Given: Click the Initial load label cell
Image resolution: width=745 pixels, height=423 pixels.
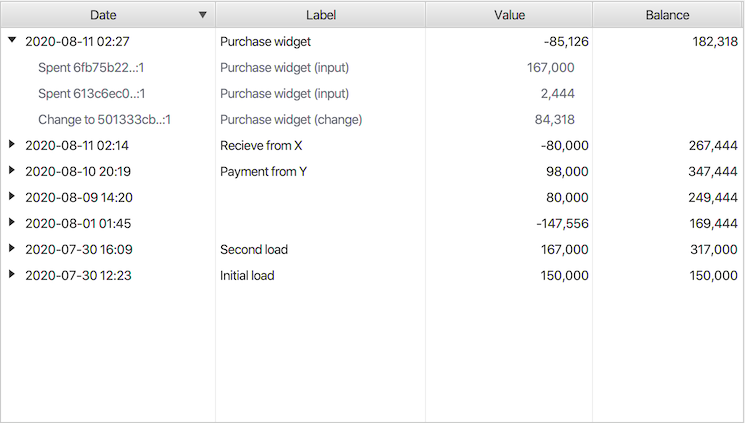Looking at the screenshot, I should [x=247, y=275].
